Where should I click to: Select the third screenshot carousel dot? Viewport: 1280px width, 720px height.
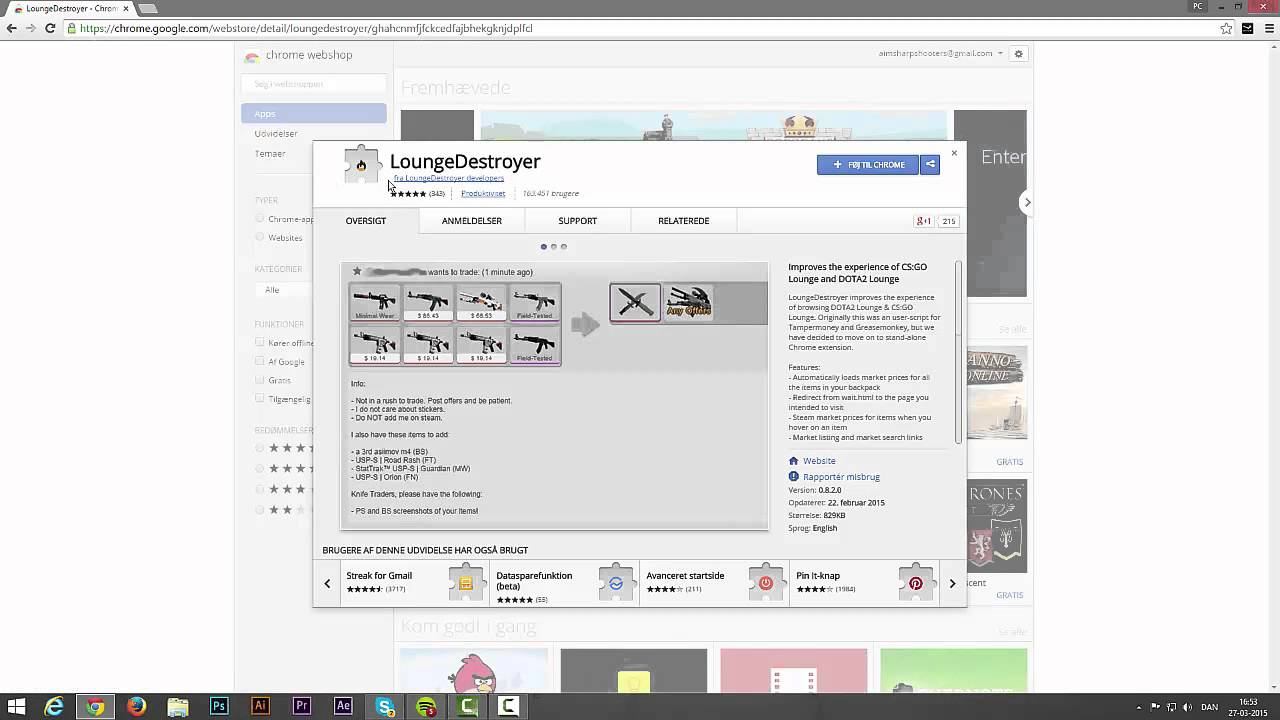coord(563,247)
